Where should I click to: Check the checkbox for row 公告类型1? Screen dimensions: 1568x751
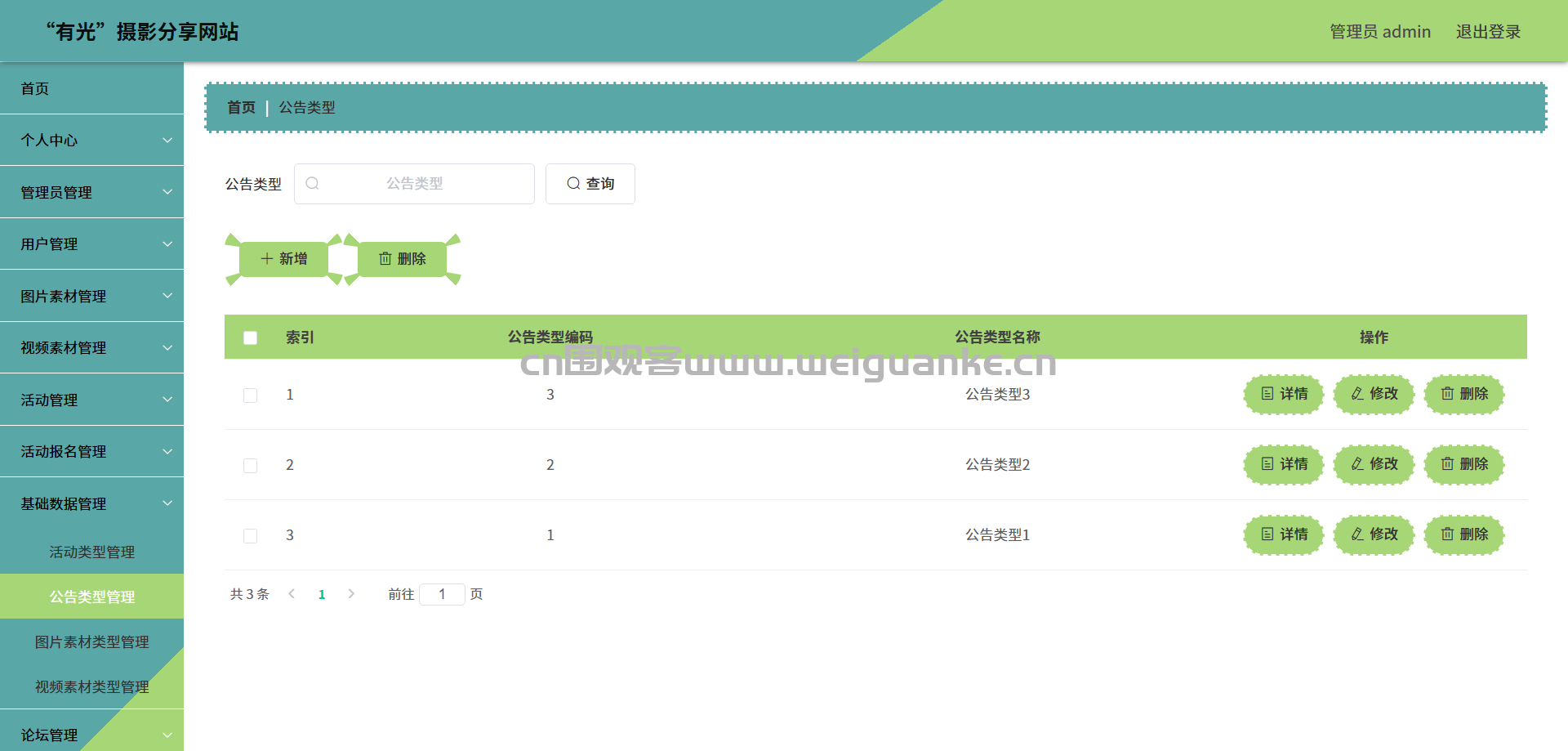pyautogui.click(x=250, y=535)
